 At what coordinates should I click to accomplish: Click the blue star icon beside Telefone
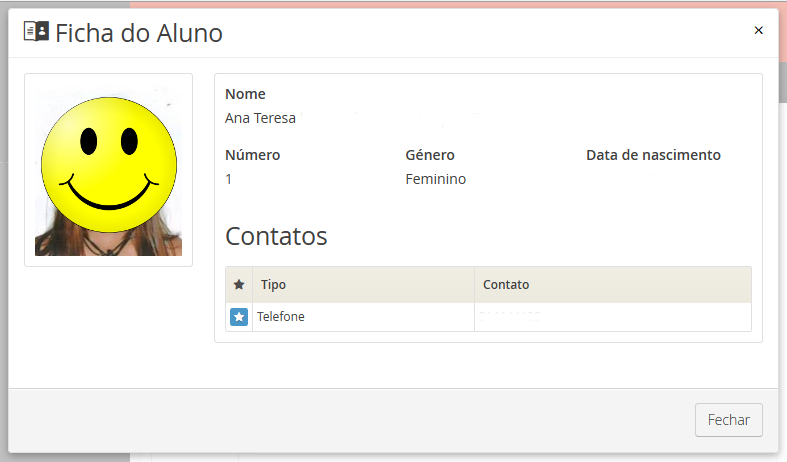tap(239, 317)
